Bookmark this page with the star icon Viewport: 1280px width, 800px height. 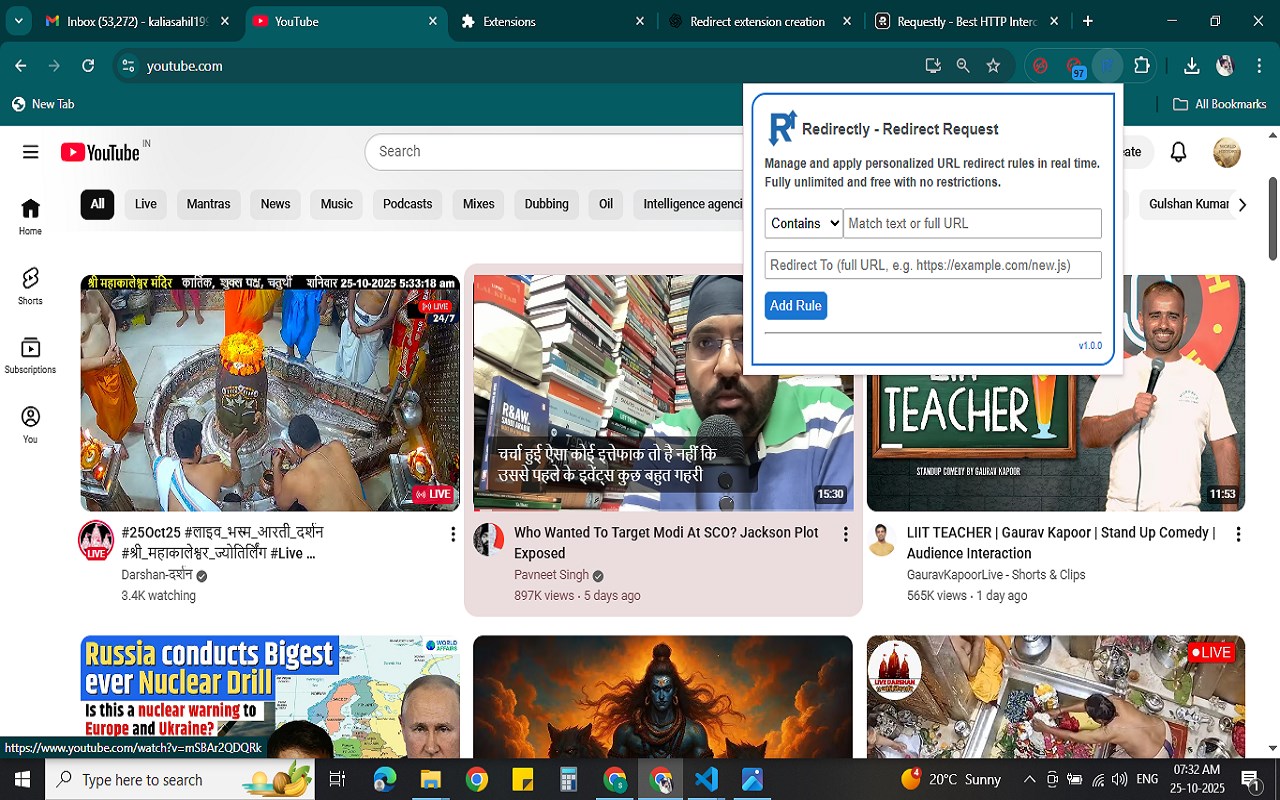993,66
